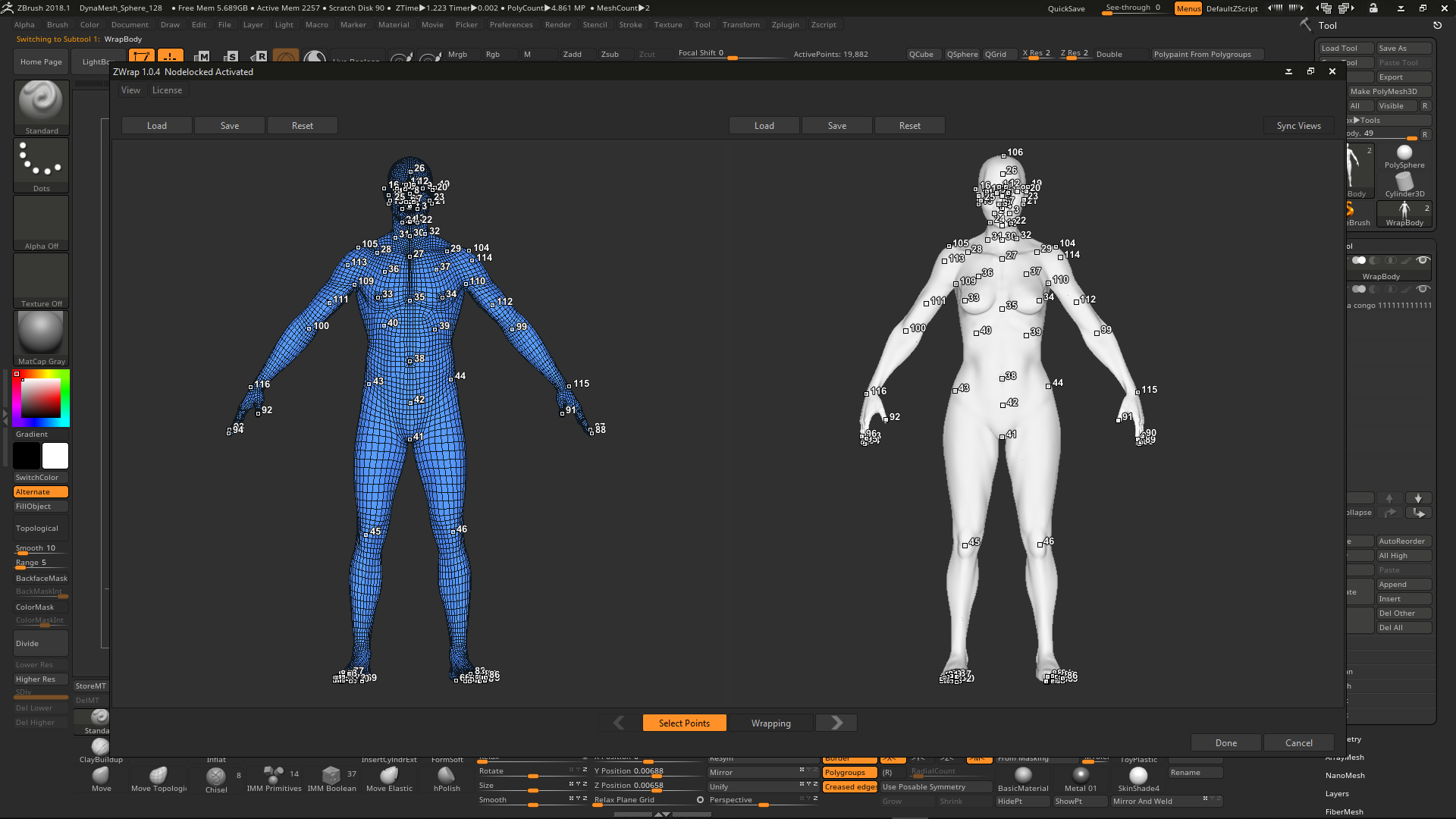Select the Standard brush thumbnail
This screenshot has width=1456, height=819.
click(x=41, y=107)
